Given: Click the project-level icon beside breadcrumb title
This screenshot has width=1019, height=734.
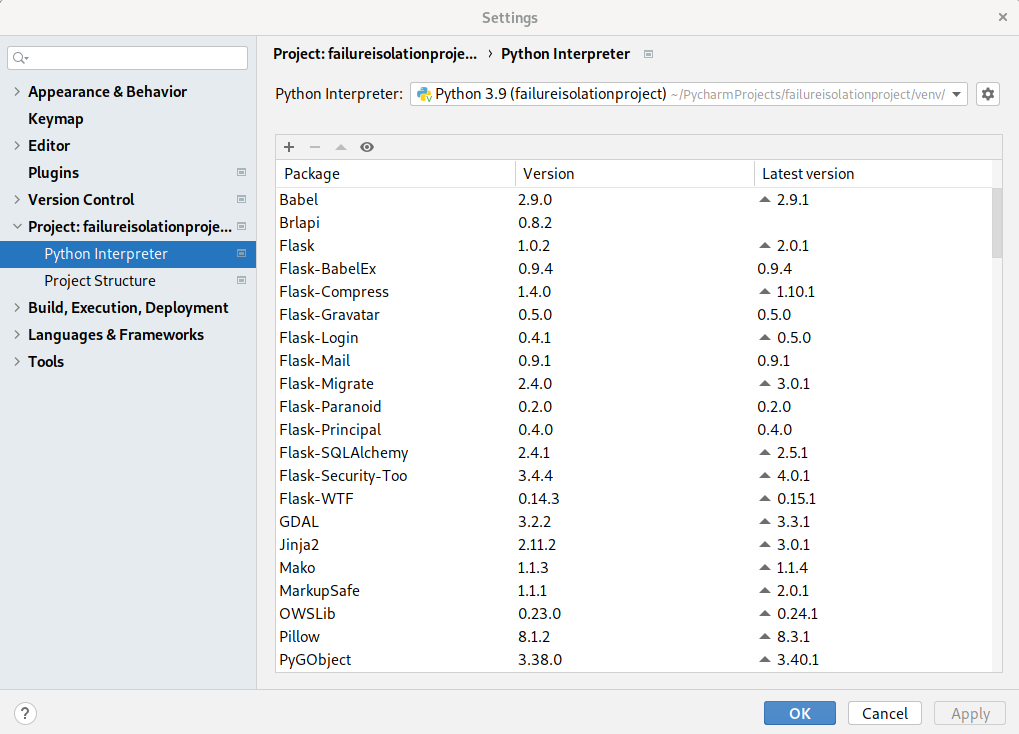Looking at the screenshot, I should (x=648, y=54).
